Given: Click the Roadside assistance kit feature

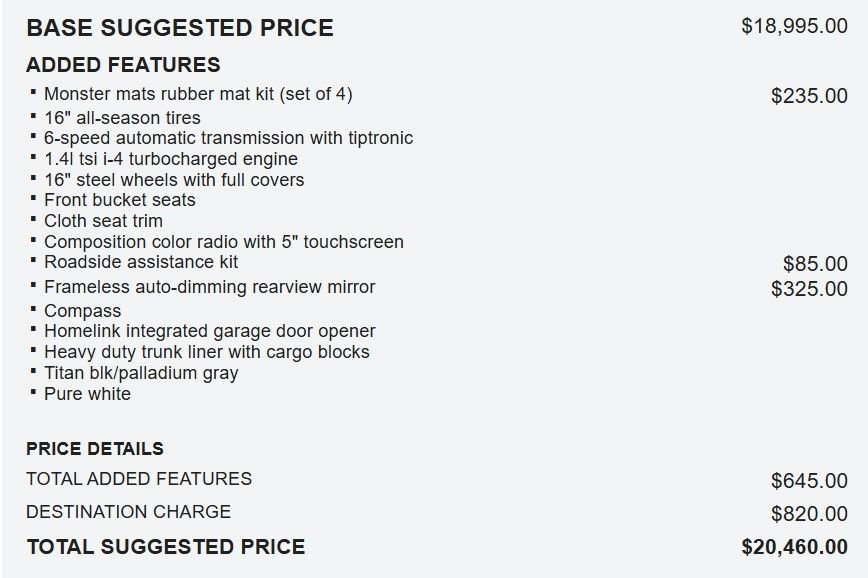Looking at the screenshot, I should click(x=141, y=262).
